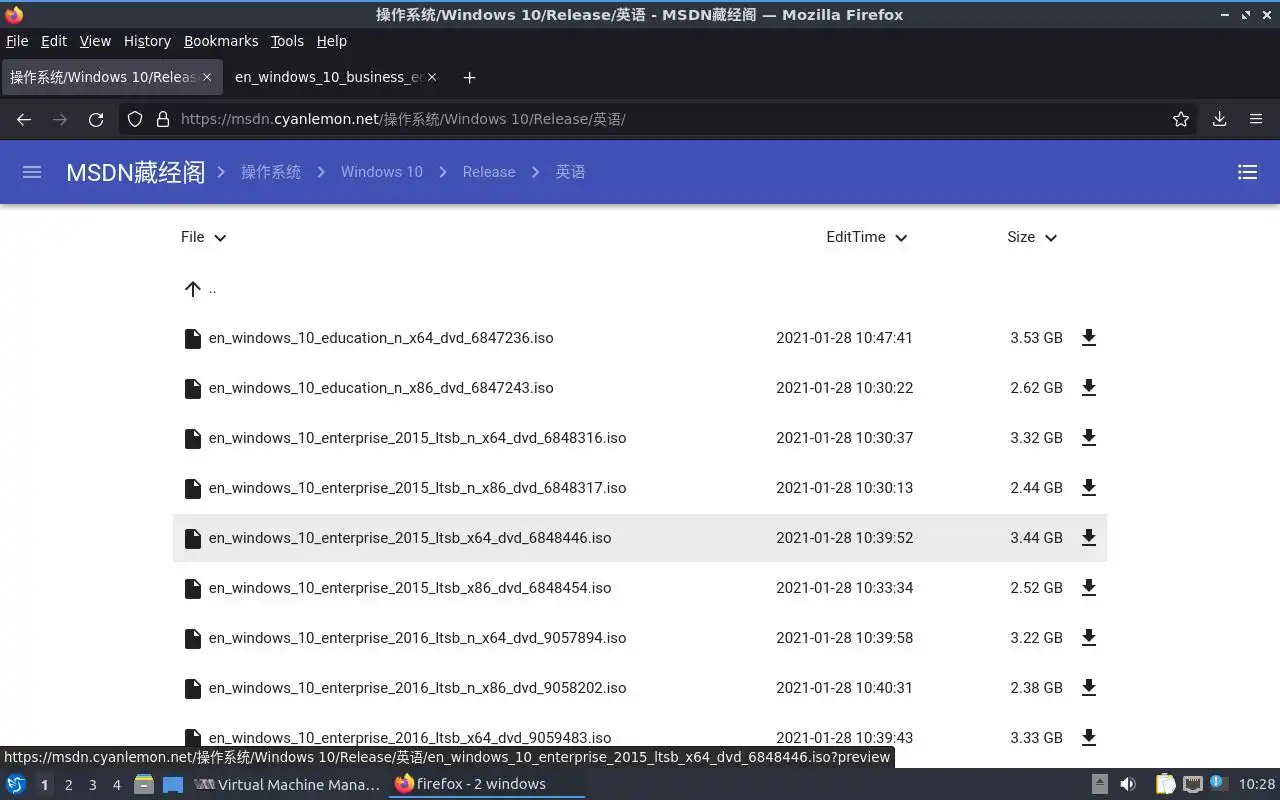
Task: Switch to workspace 3 in taskbar
Action: [x=92, y=785]
